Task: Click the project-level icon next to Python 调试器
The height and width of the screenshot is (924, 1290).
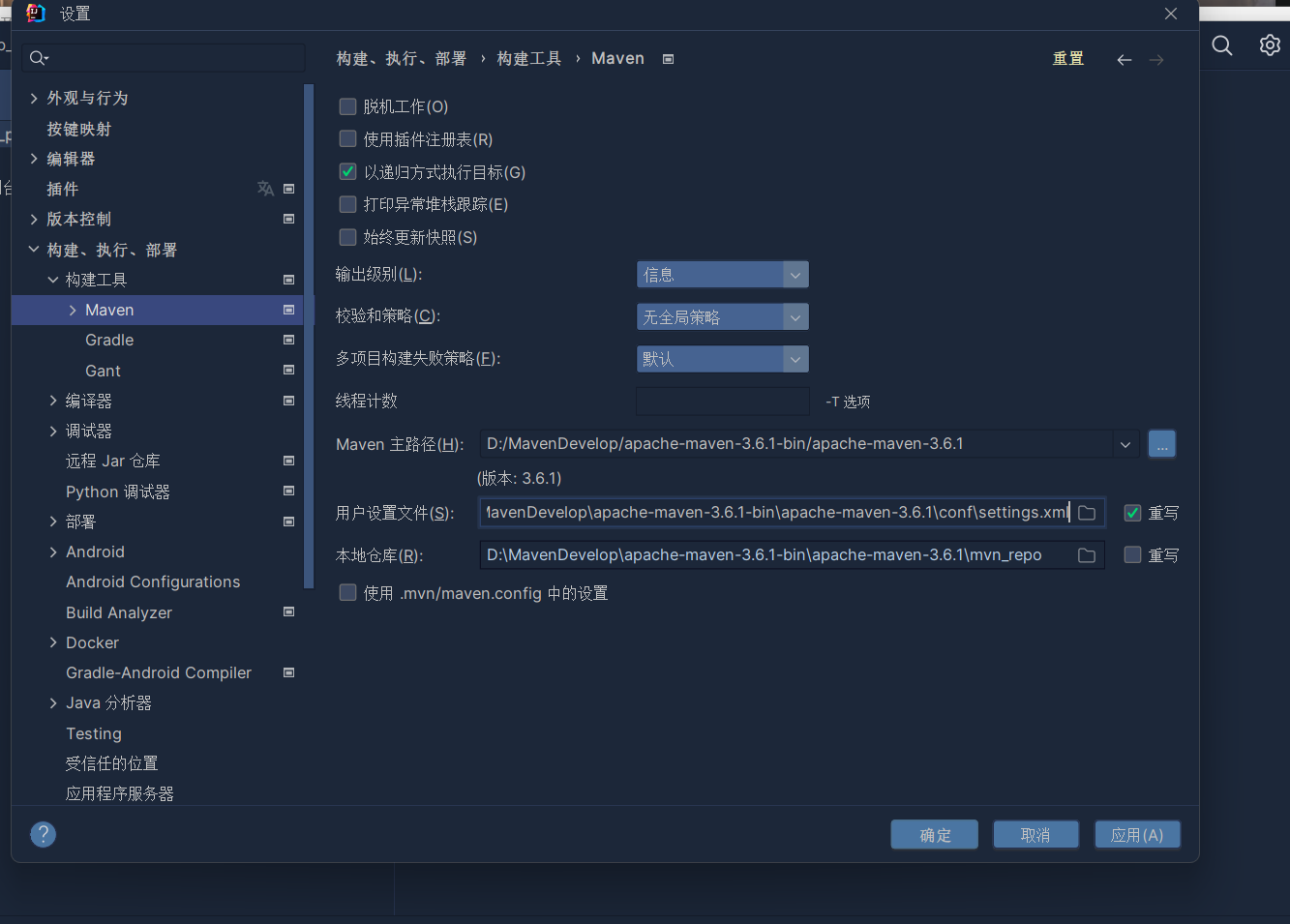Action: [288, 491]
